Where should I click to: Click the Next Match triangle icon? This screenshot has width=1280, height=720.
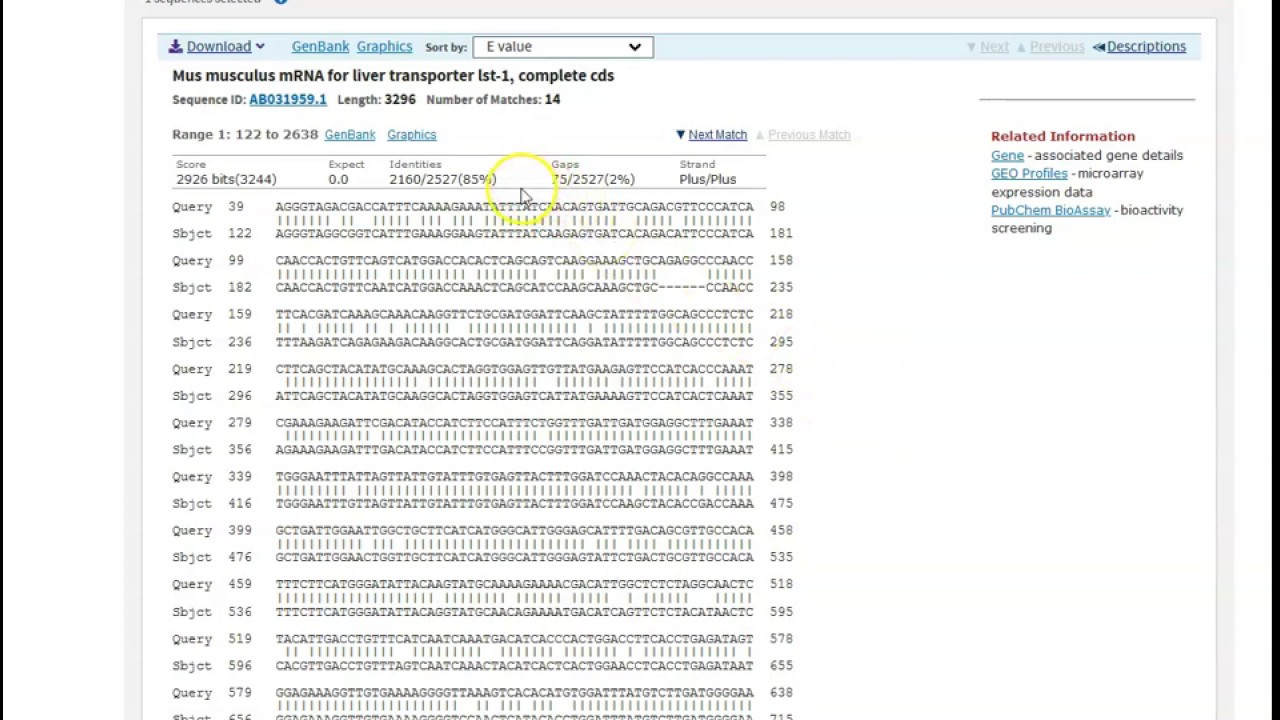pyautogui.click(x=681, y=134)
